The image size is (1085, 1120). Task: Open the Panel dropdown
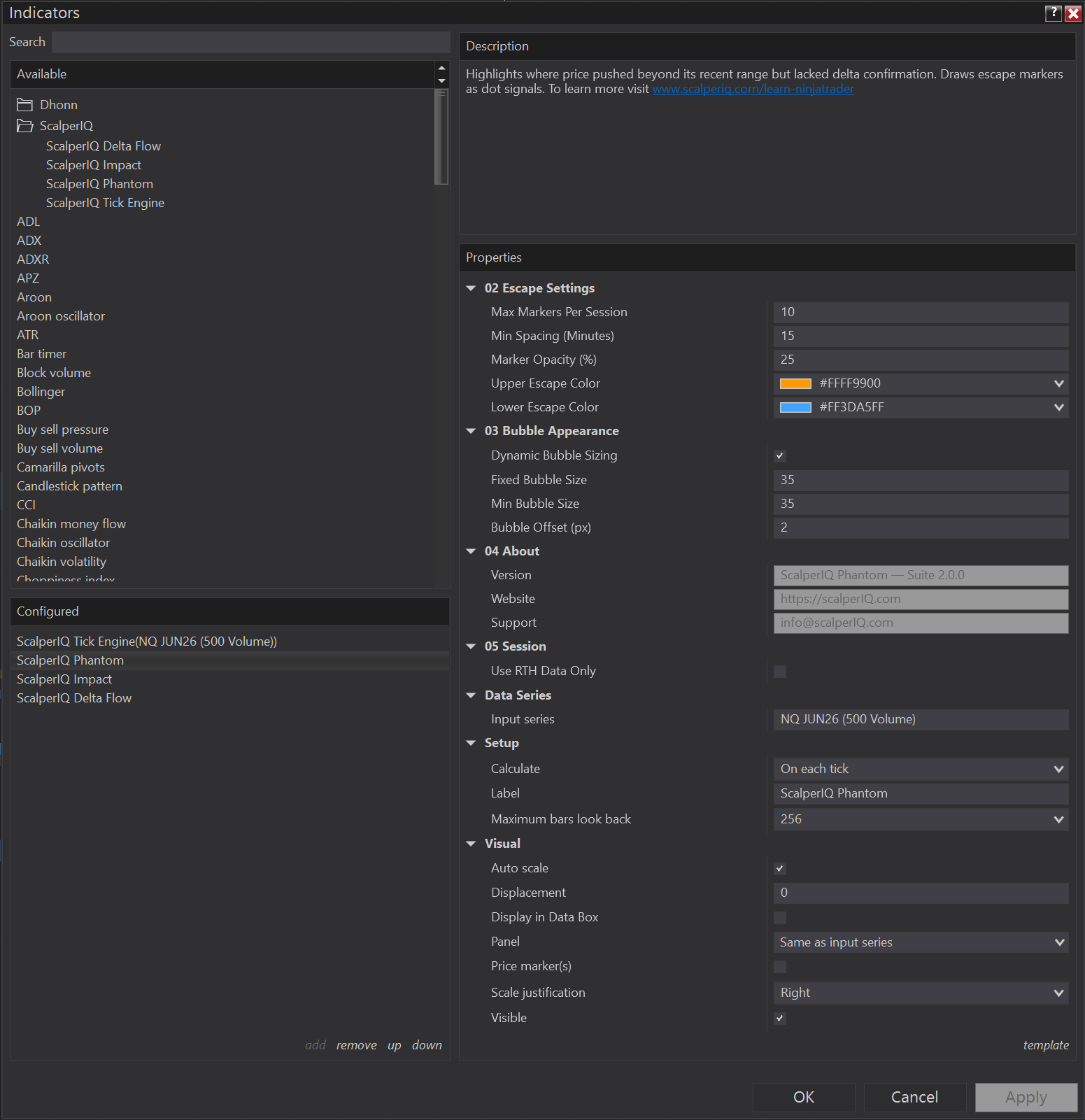tap(921, 942)
